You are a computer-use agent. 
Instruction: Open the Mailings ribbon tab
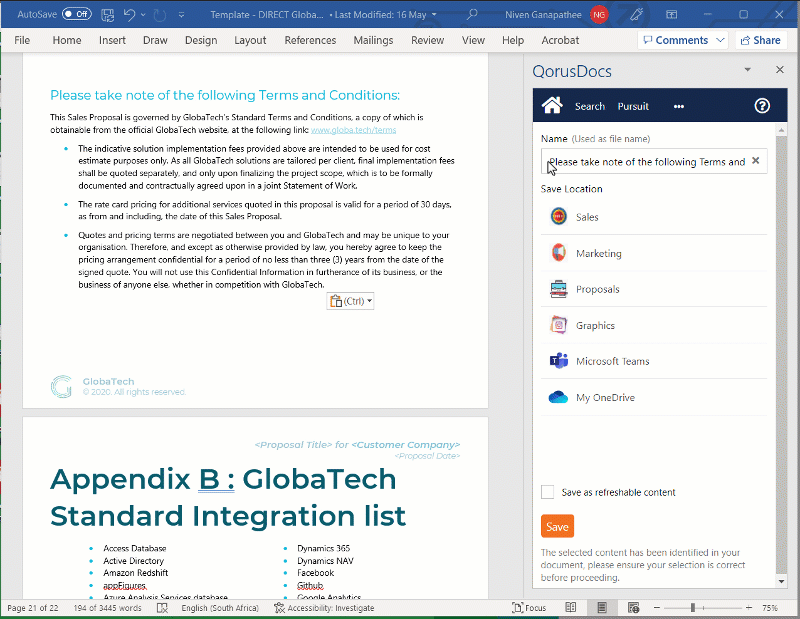pyautogui.click(x=373, y=40)
